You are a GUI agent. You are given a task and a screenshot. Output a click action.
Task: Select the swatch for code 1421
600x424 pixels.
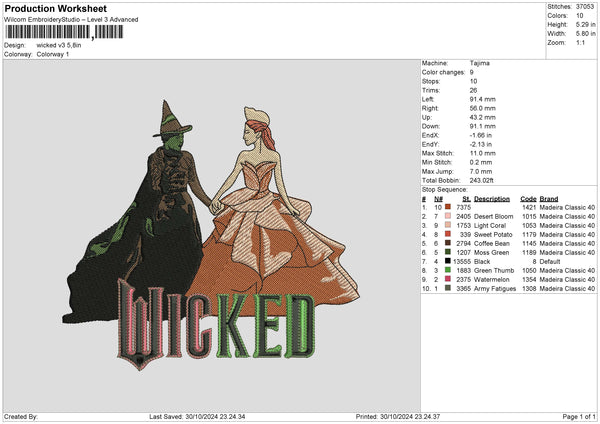point(448,207)
